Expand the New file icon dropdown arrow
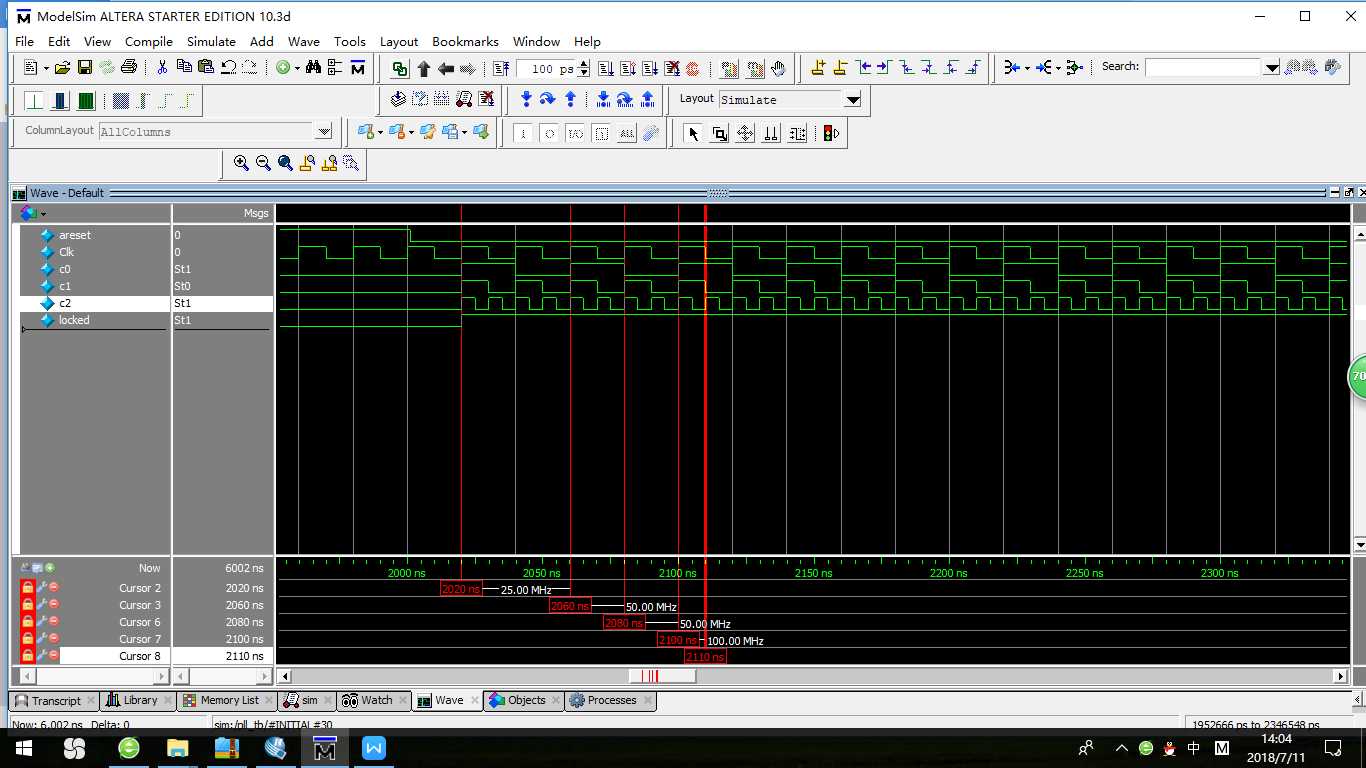The width and height of the screenshot is (1366, 768). click(x=46, y=68)
